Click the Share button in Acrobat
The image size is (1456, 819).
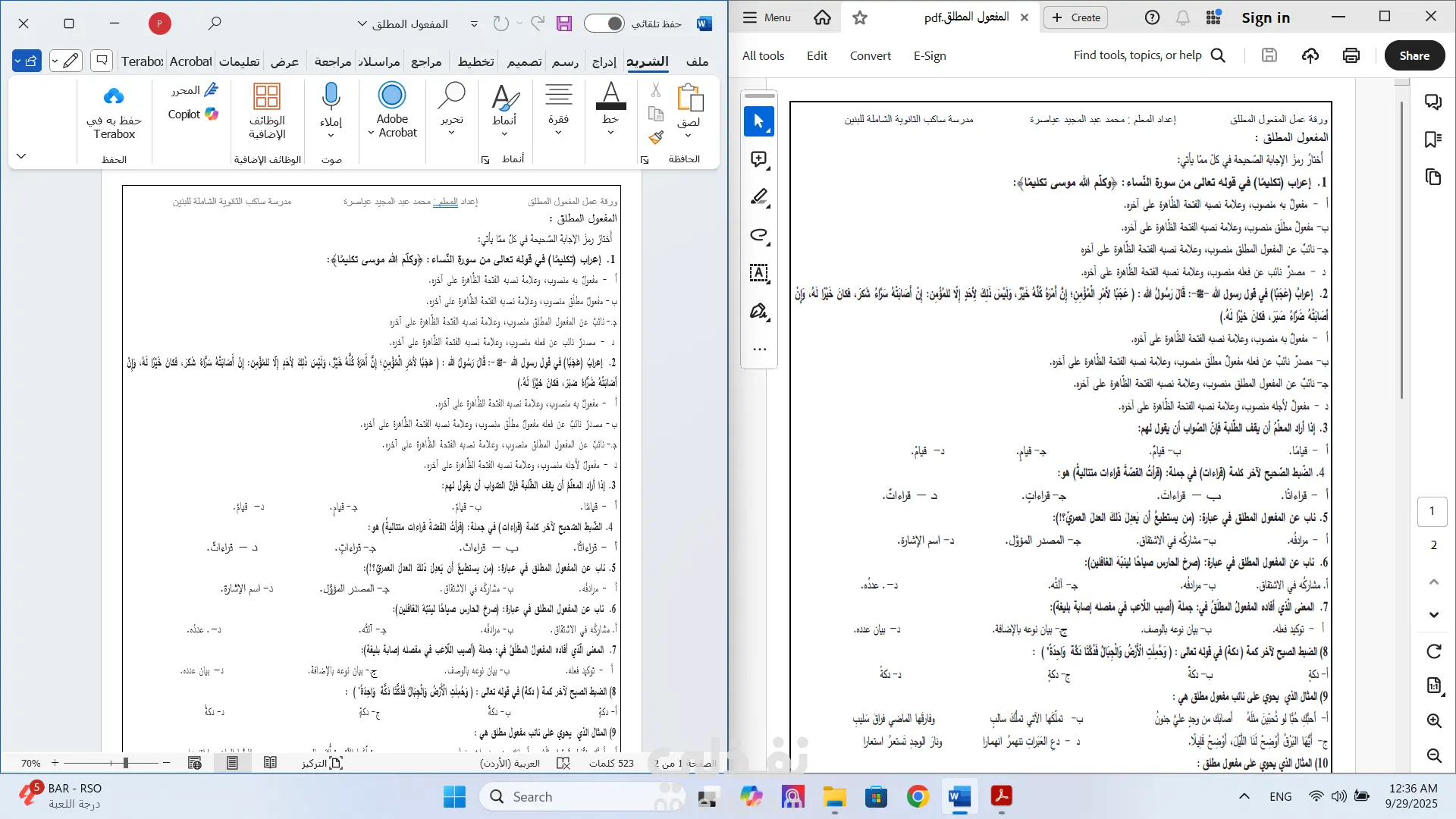tap(1414, 55)
